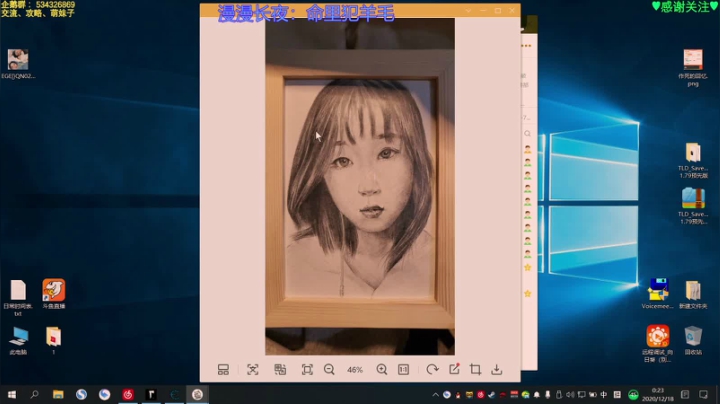The width and height of the screenshot is (720, 404).
Task: Open the black T app on taskbar
Action: [x=151, y=394]
